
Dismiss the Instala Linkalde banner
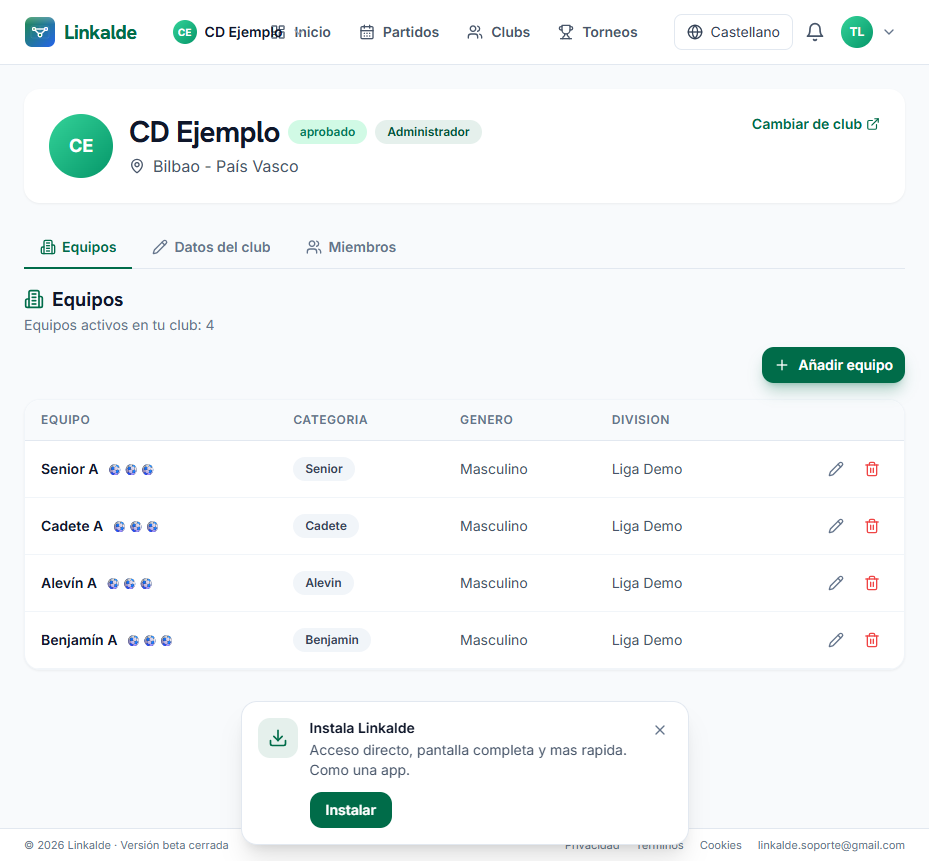[x=660, y=730]
